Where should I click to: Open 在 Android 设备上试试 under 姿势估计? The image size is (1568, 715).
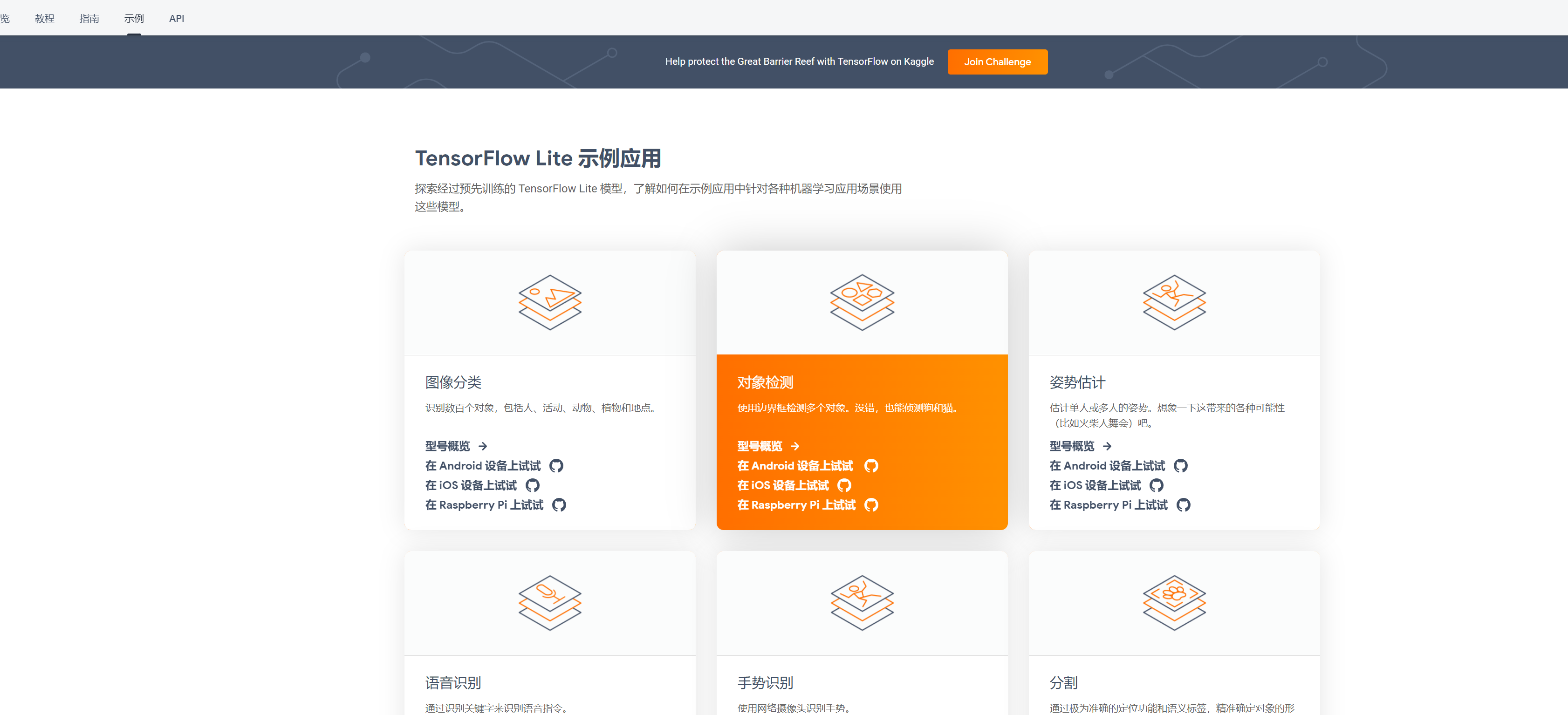[1107, 465]
